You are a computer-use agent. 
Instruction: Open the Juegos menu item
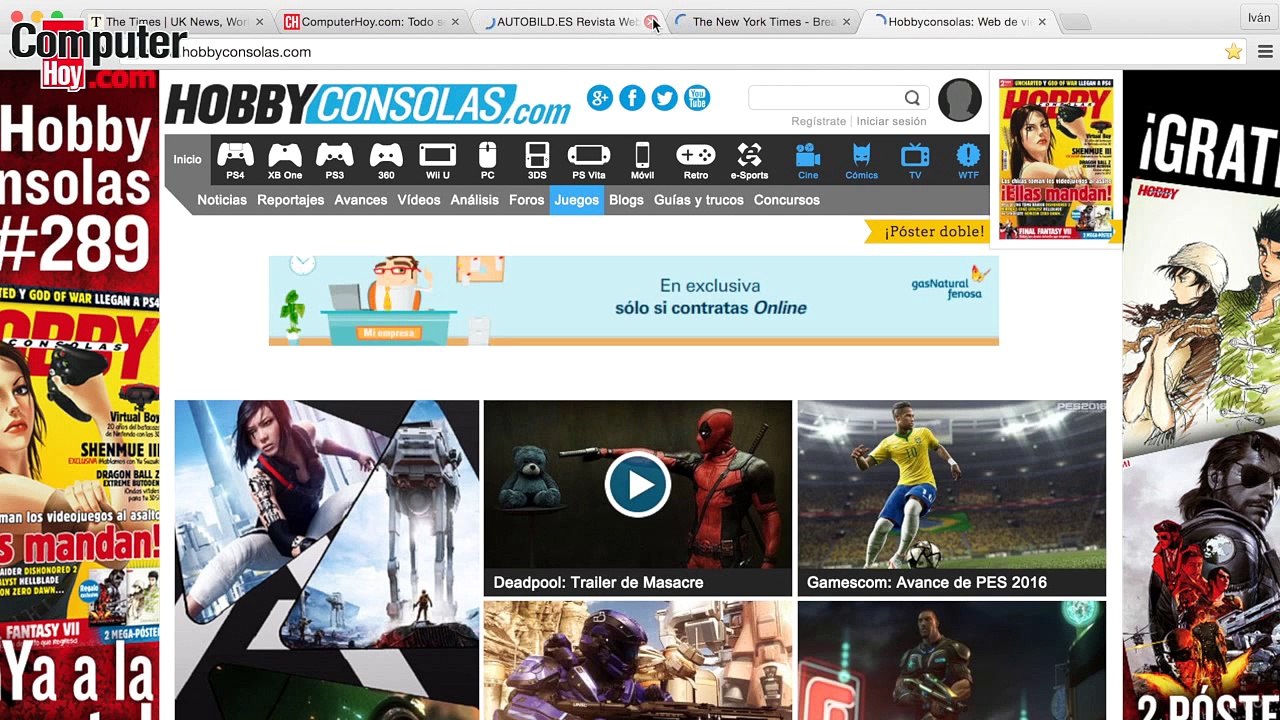(576, 200)
